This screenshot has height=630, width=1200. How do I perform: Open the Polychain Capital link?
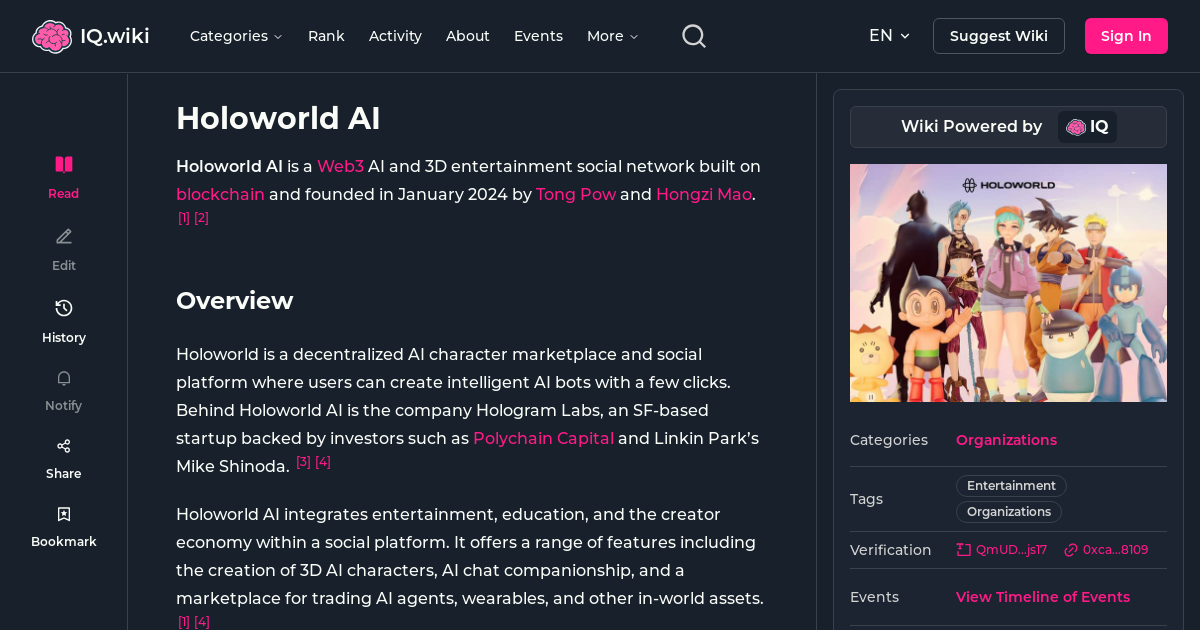tap(543, 438)
